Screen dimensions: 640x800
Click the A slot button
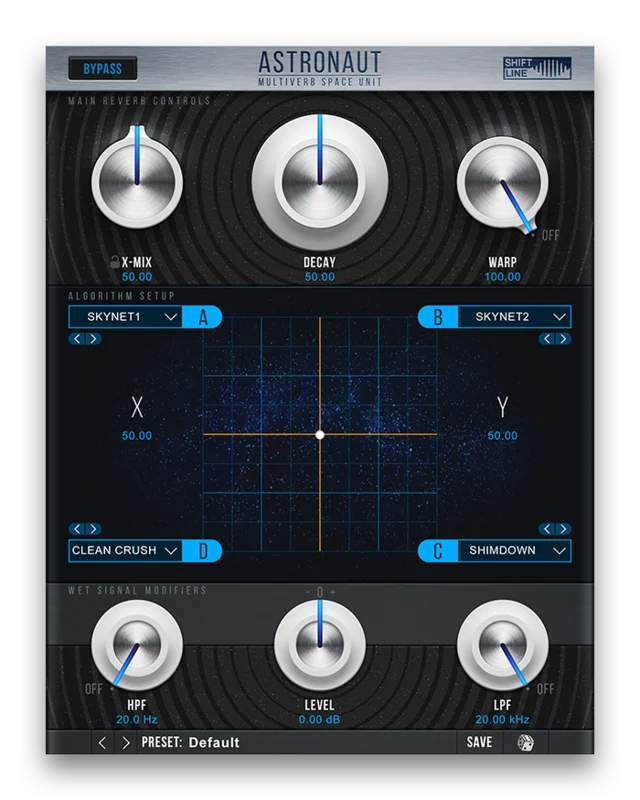point(203,317)
